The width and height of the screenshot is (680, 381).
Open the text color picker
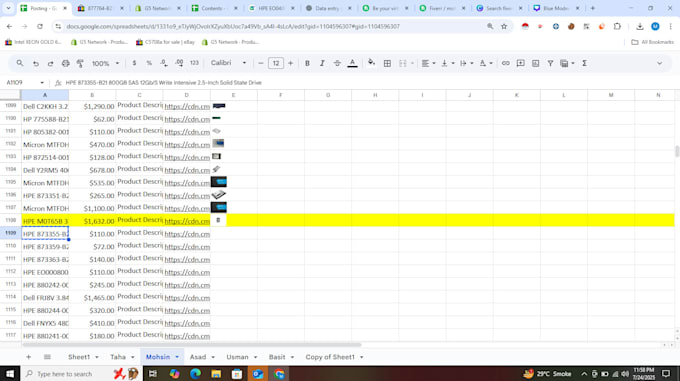point(353,63)
